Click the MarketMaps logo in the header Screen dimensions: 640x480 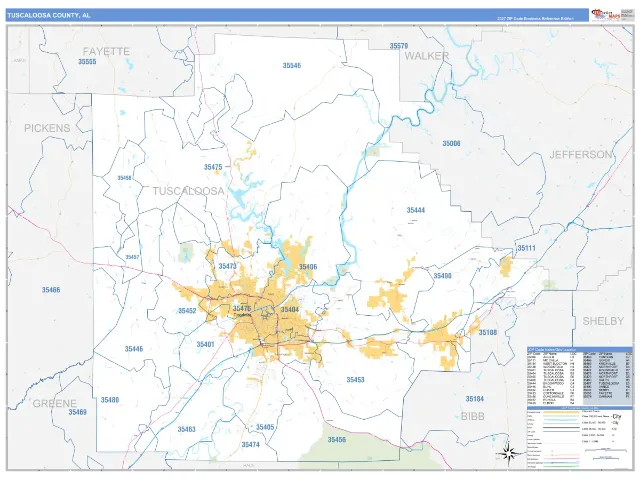[x=606, y=15]
